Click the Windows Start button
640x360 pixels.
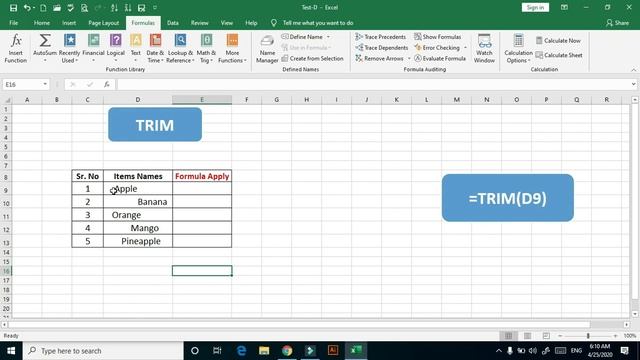11,351
